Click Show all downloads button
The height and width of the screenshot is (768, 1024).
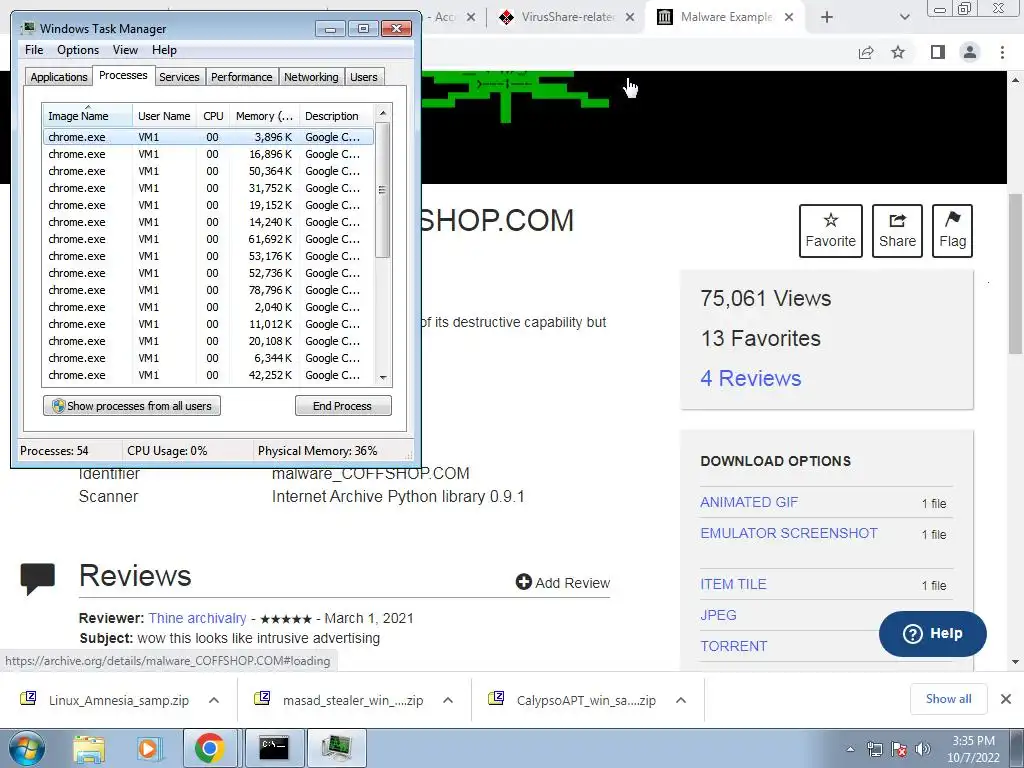click(948, 699)
